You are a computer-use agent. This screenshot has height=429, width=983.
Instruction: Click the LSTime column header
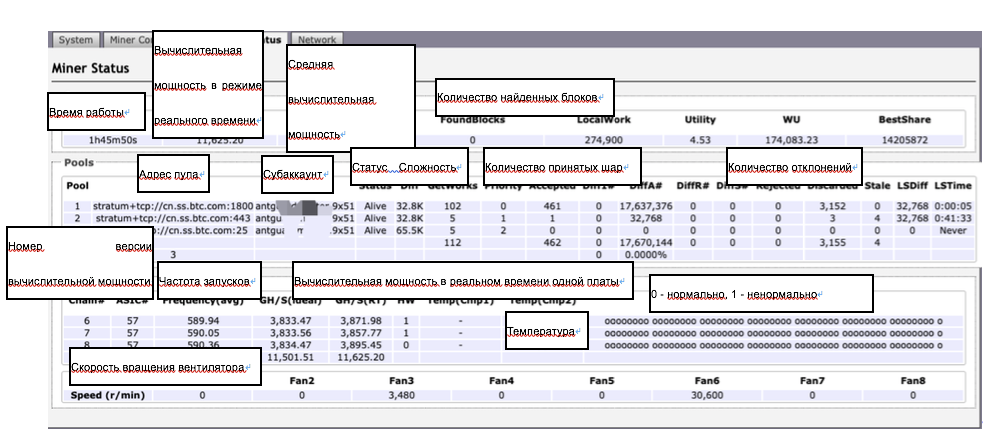(x=953, y=186)
